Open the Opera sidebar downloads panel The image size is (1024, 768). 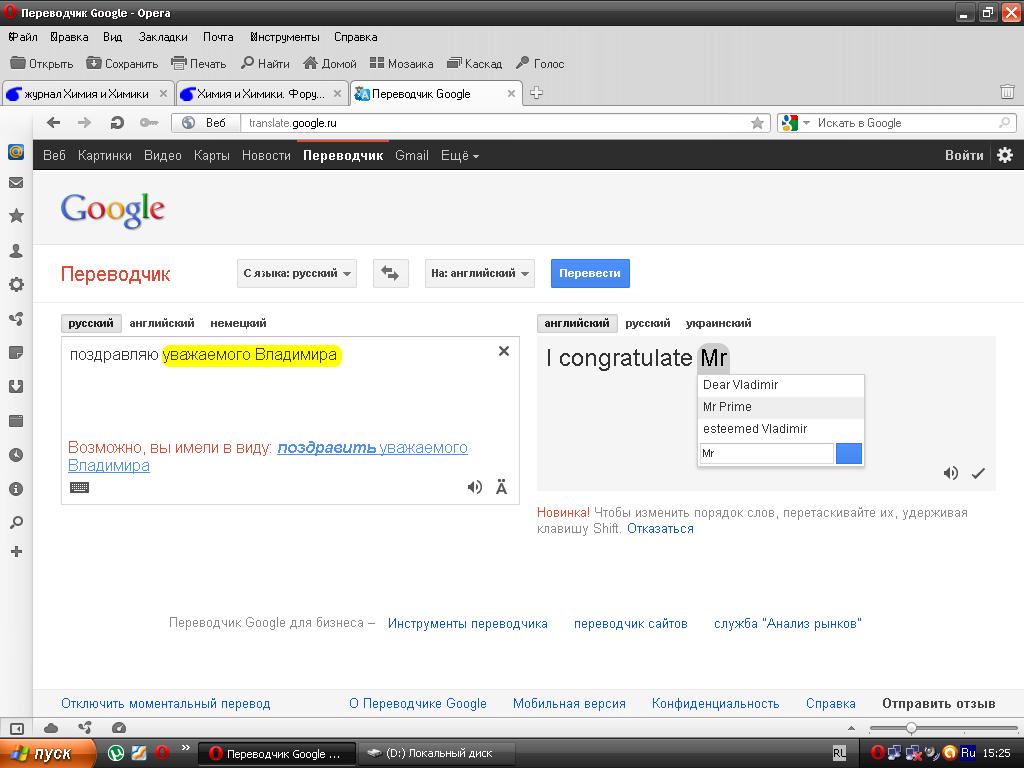16,387
